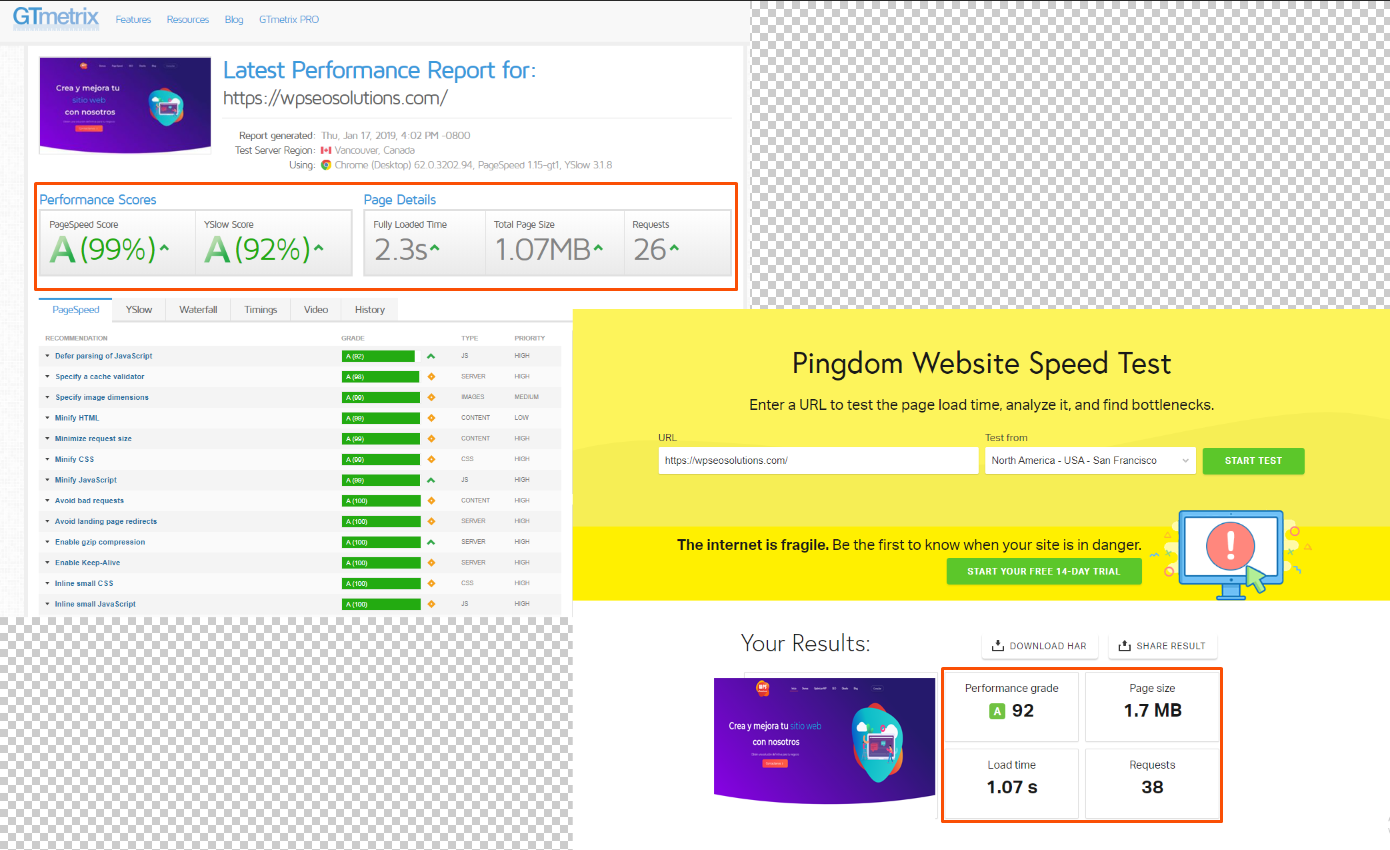Viewport: 1390px width, 850px height.
Task: Expand the Defer parsing of JavaScript recommendation
Action: point(47,356)
